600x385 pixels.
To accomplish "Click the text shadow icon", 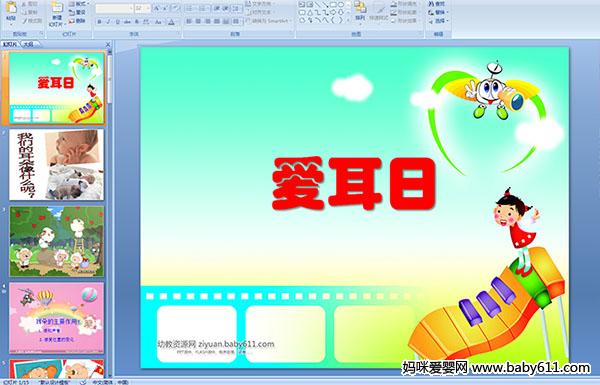I will (137, 22).
